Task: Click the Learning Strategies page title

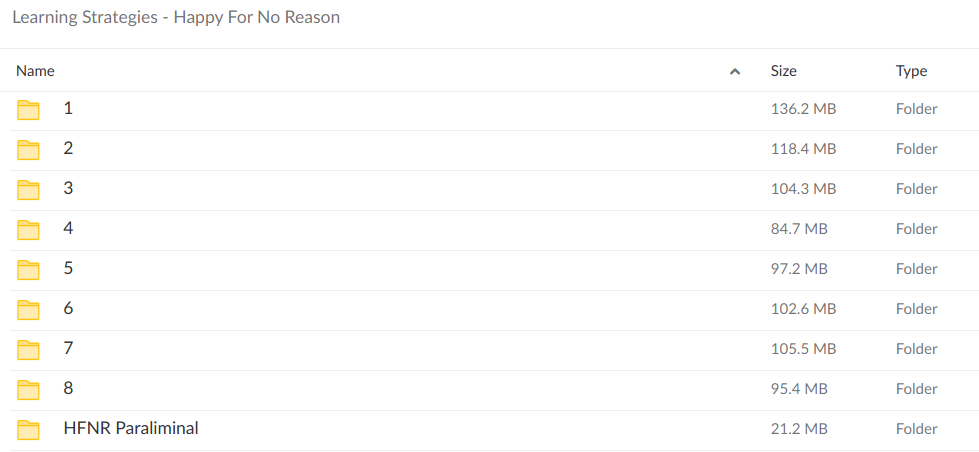Action: (176, 18)
